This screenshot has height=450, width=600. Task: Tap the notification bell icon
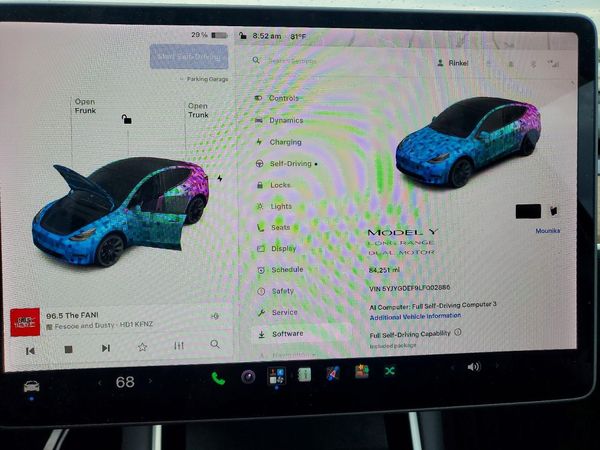511,64
